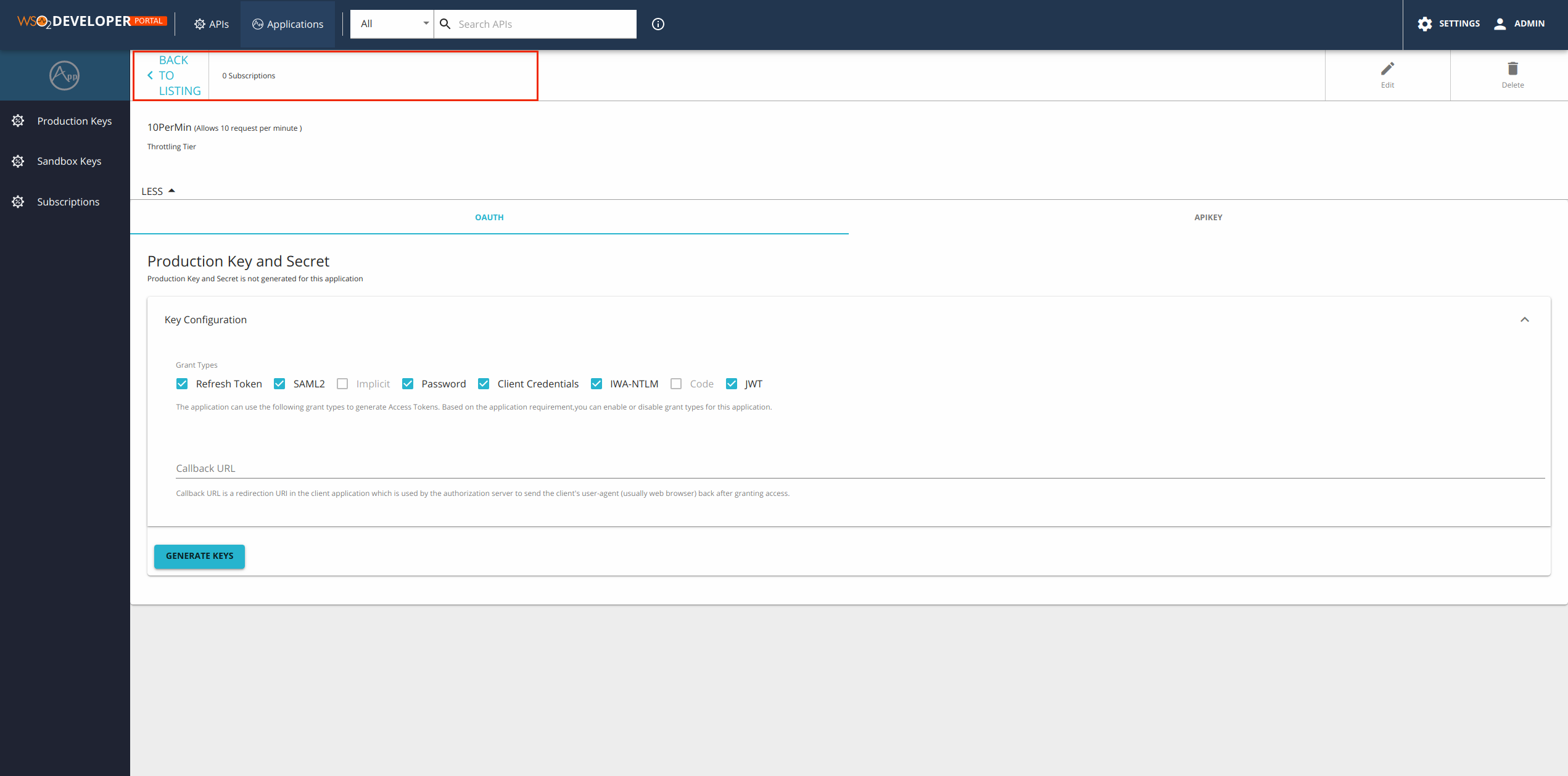Open the Subscriptions sidebar section

click(x=68, y=202)
